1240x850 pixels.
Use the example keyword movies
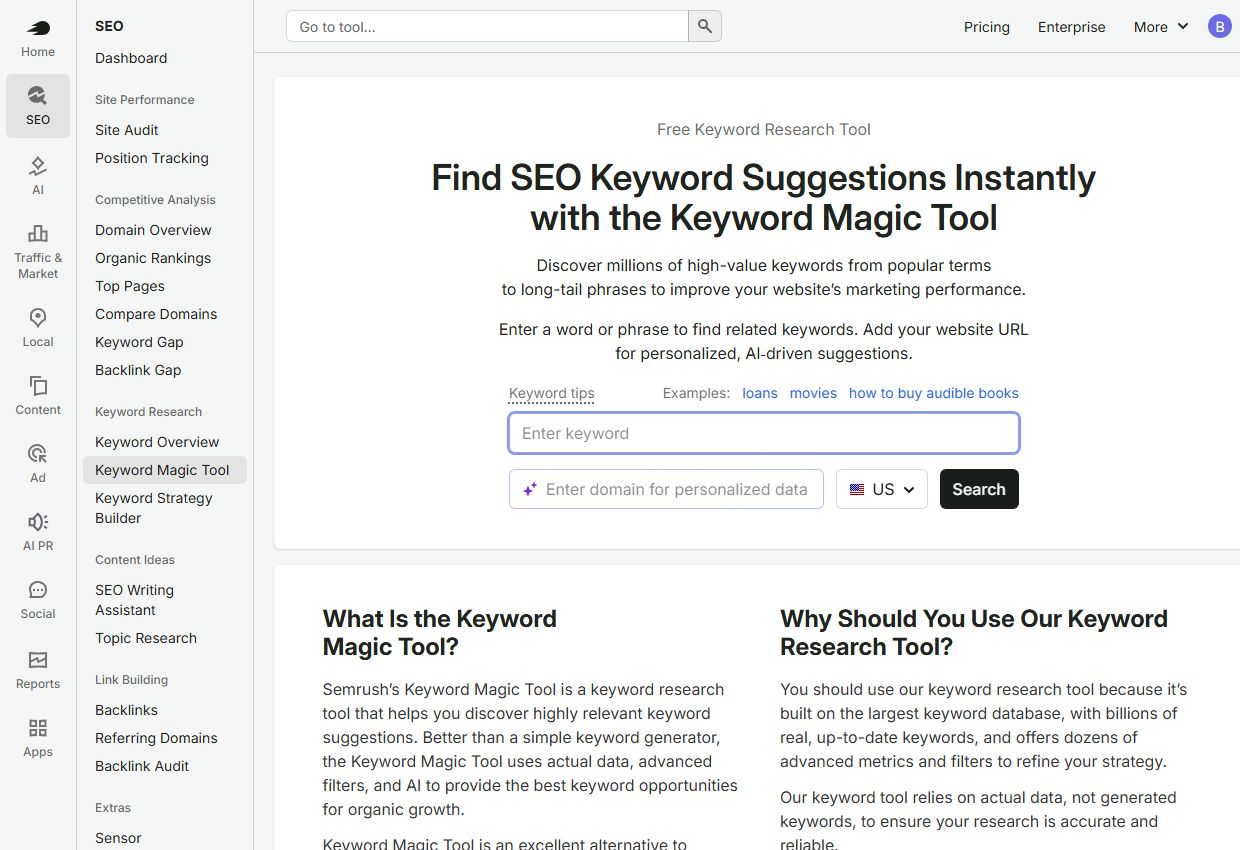pos(813,393)
